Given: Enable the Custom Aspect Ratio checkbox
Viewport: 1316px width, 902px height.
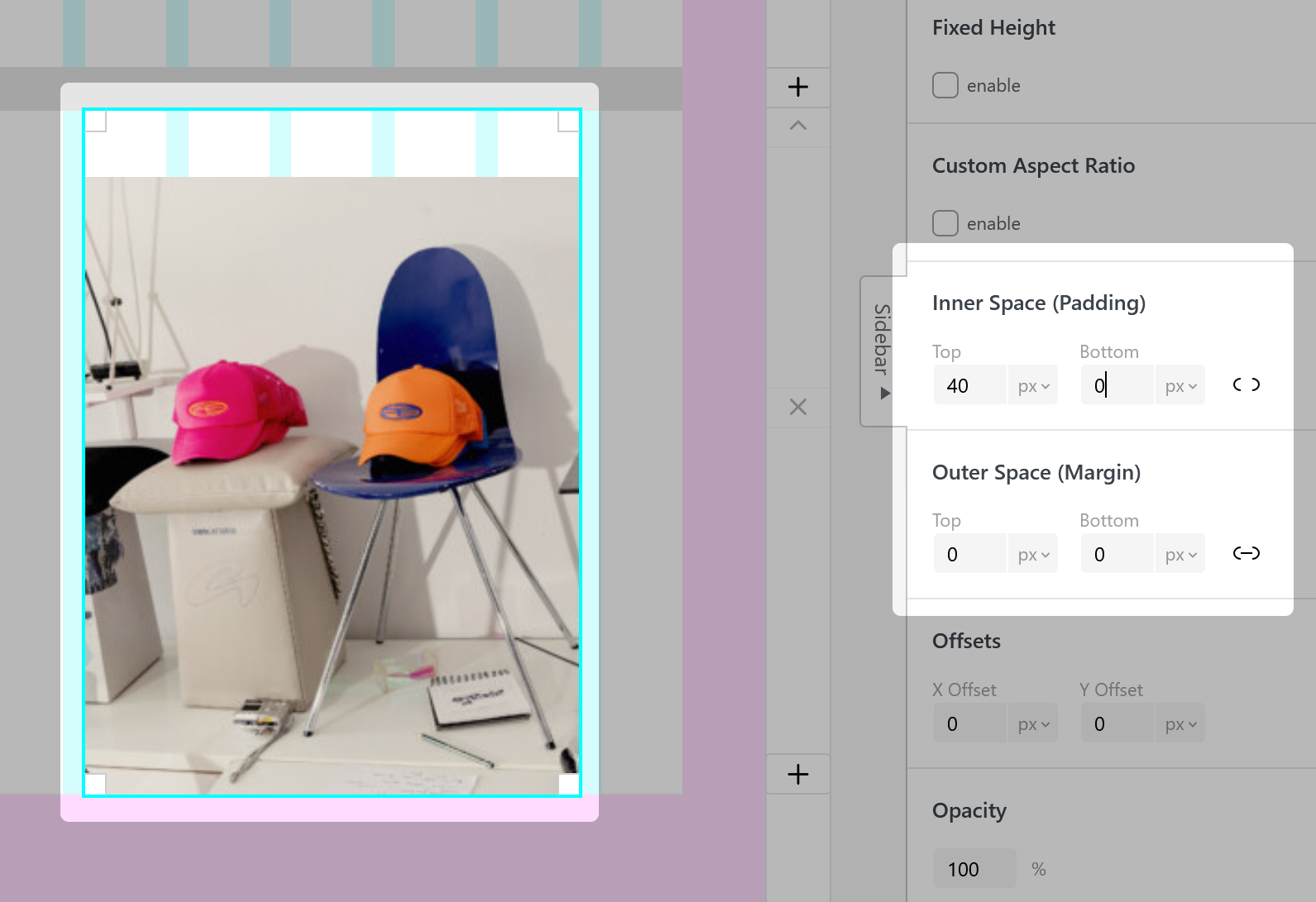Looking at the screenshot, I should point(945,223).
